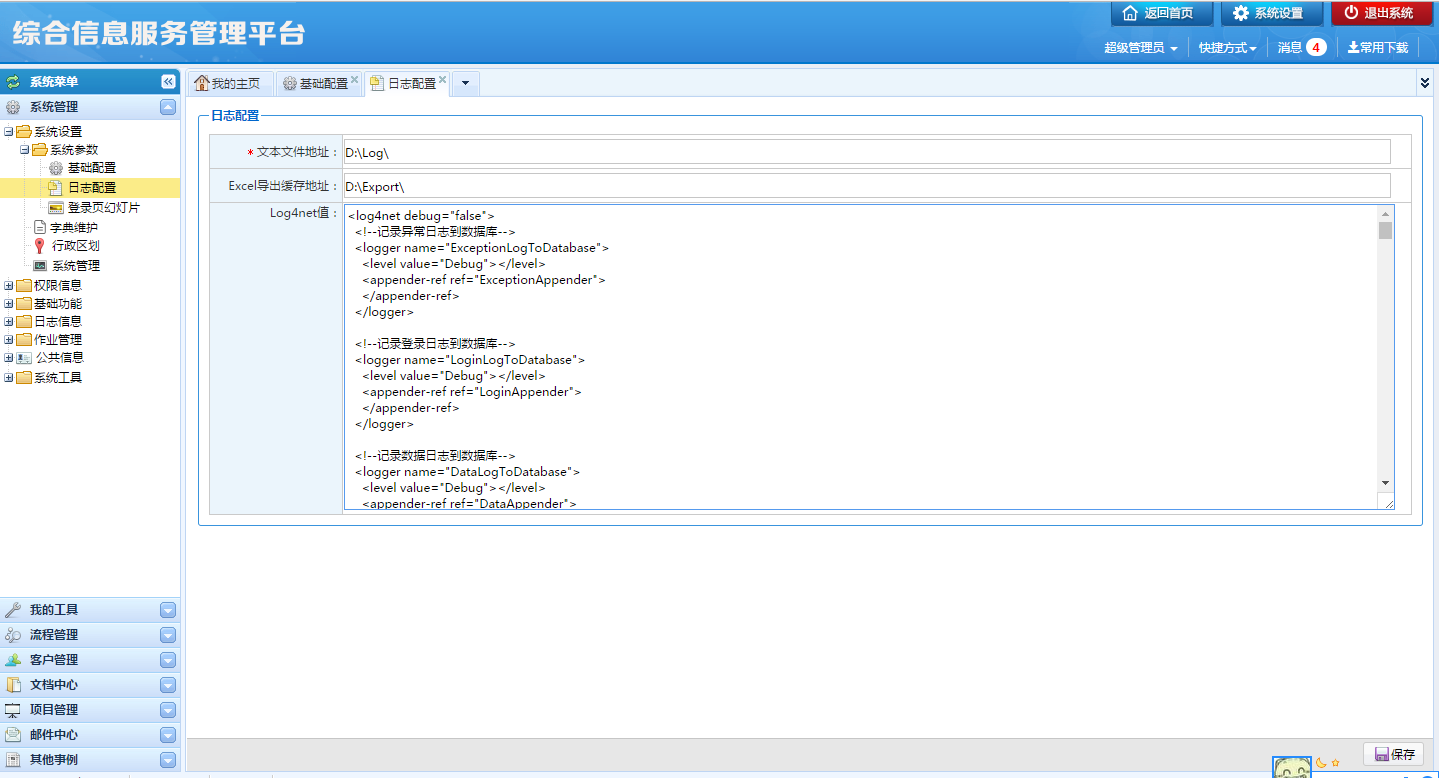Click the Excel导出缓存地址 input field
The image size is (1439, 778).
click(866, 185)
